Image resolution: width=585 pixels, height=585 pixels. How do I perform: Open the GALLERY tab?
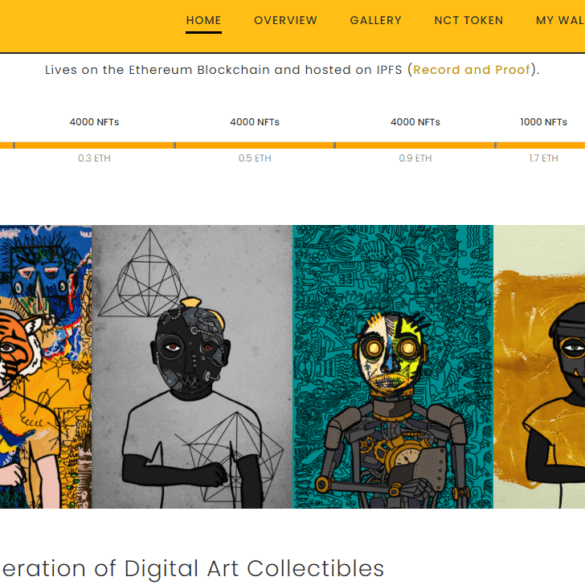point(376,20)
